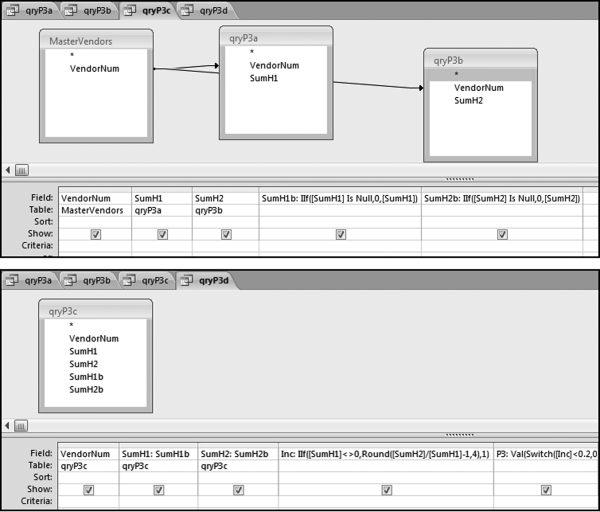The height and width of the screenshot is (512, 600).
Task: Uncheck Show box for MasterVendors VendorNum column
Action: (x=96, y=234)
